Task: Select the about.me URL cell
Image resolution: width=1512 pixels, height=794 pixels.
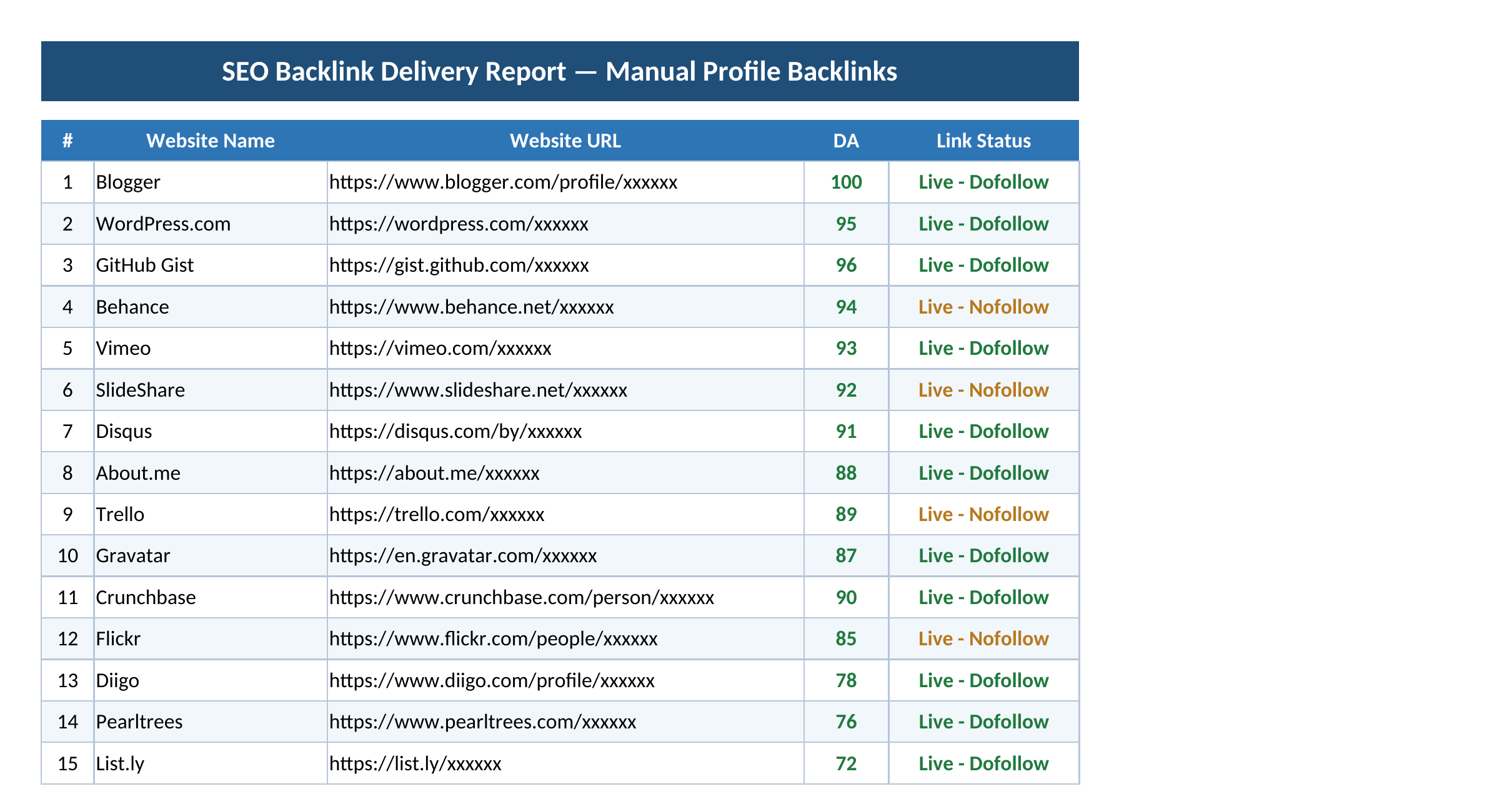Action: pyautogui.click(x=565, y=473)
